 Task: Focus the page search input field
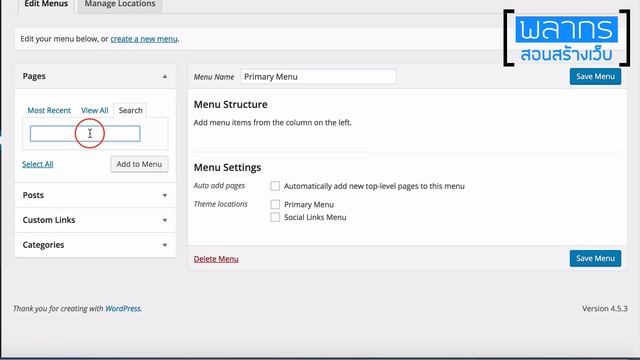click(85, 133)
